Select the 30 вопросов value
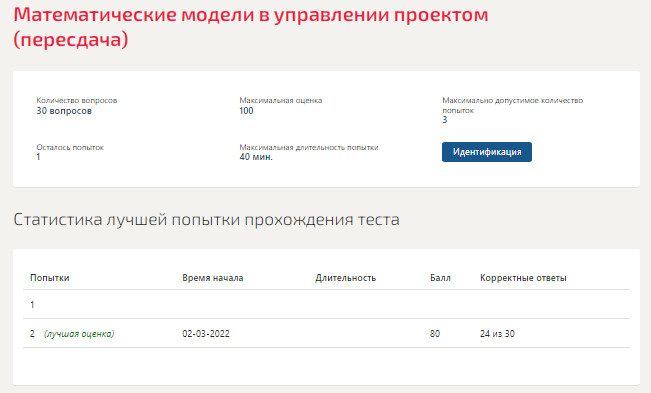 pyautogui.click(x=64, y=111)
